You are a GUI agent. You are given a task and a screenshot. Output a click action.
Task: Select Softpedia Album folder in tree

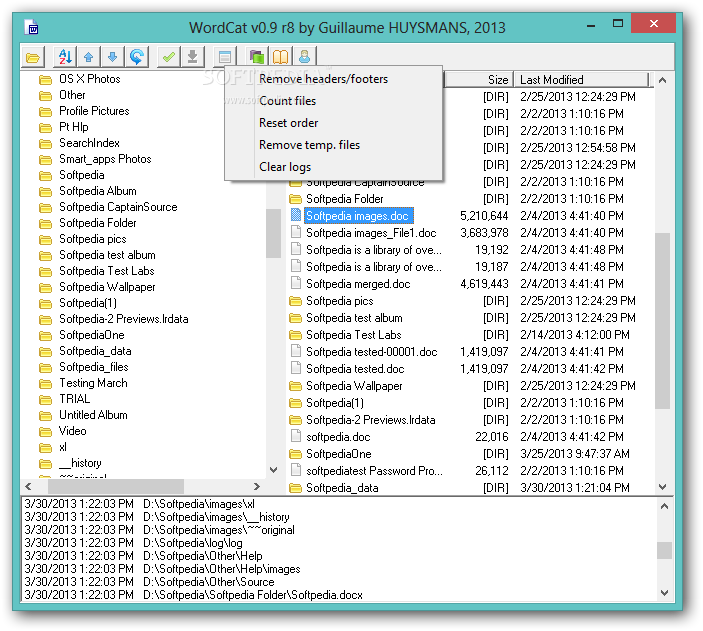coord(98,191)
